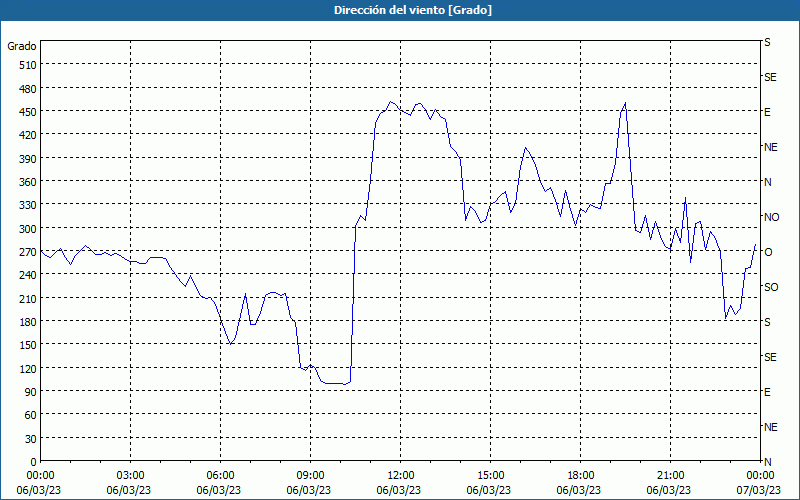Click the 'SO' compass label on right axis
Screen dimensions: 800x500
(771, 287)
